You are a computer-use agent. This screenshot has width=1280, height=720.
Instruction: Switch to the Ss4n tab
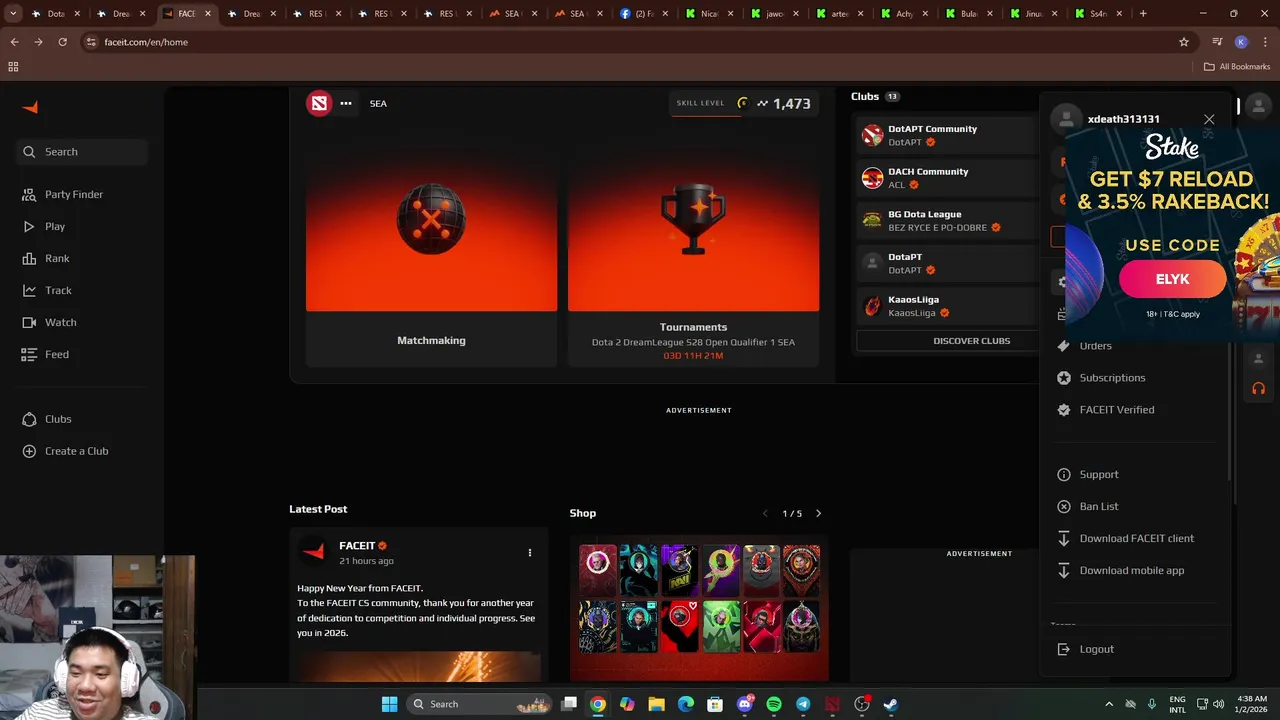(x=1100, y=14)
